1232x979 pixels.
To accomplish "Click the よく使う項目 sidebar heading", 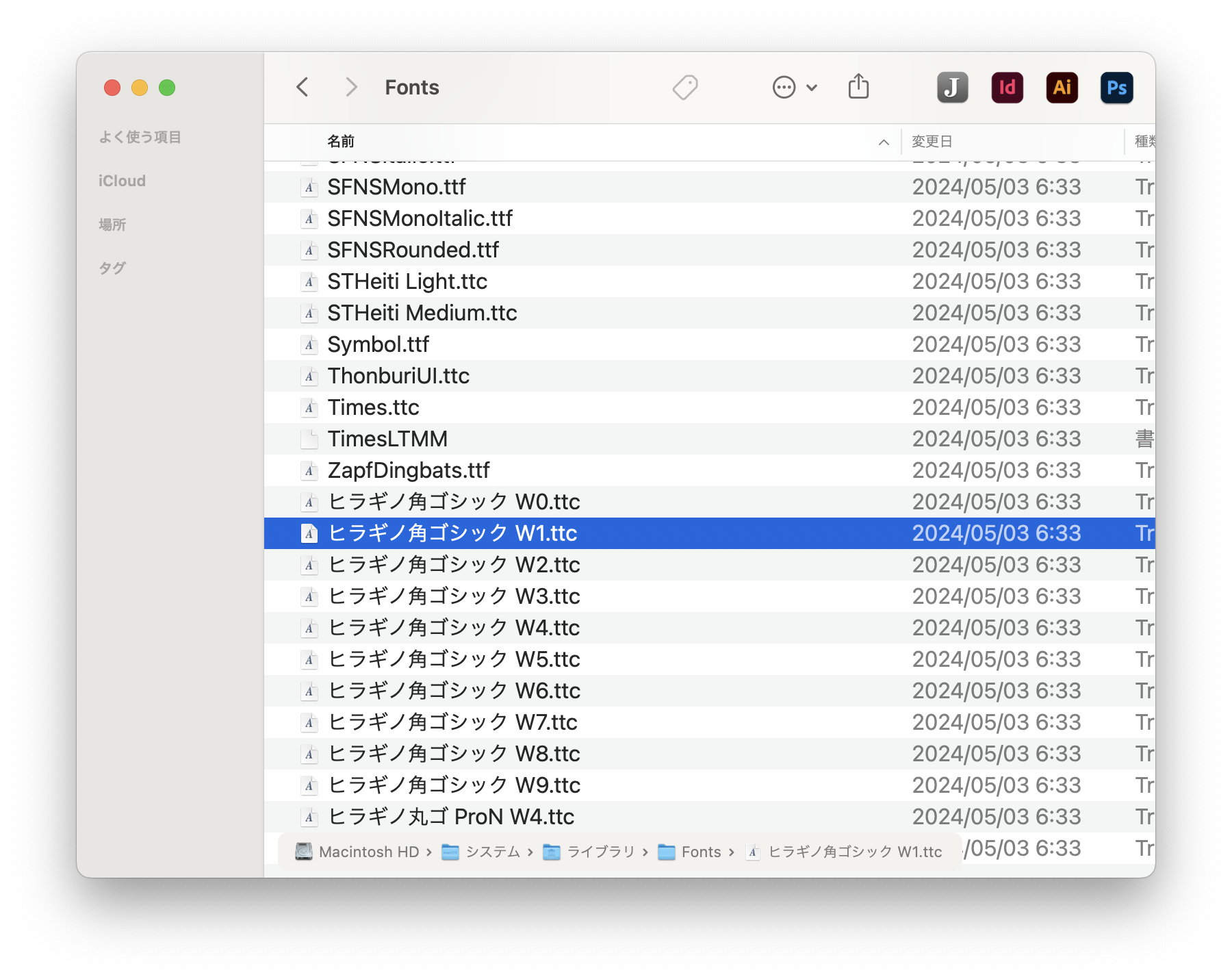I will 140,137.
